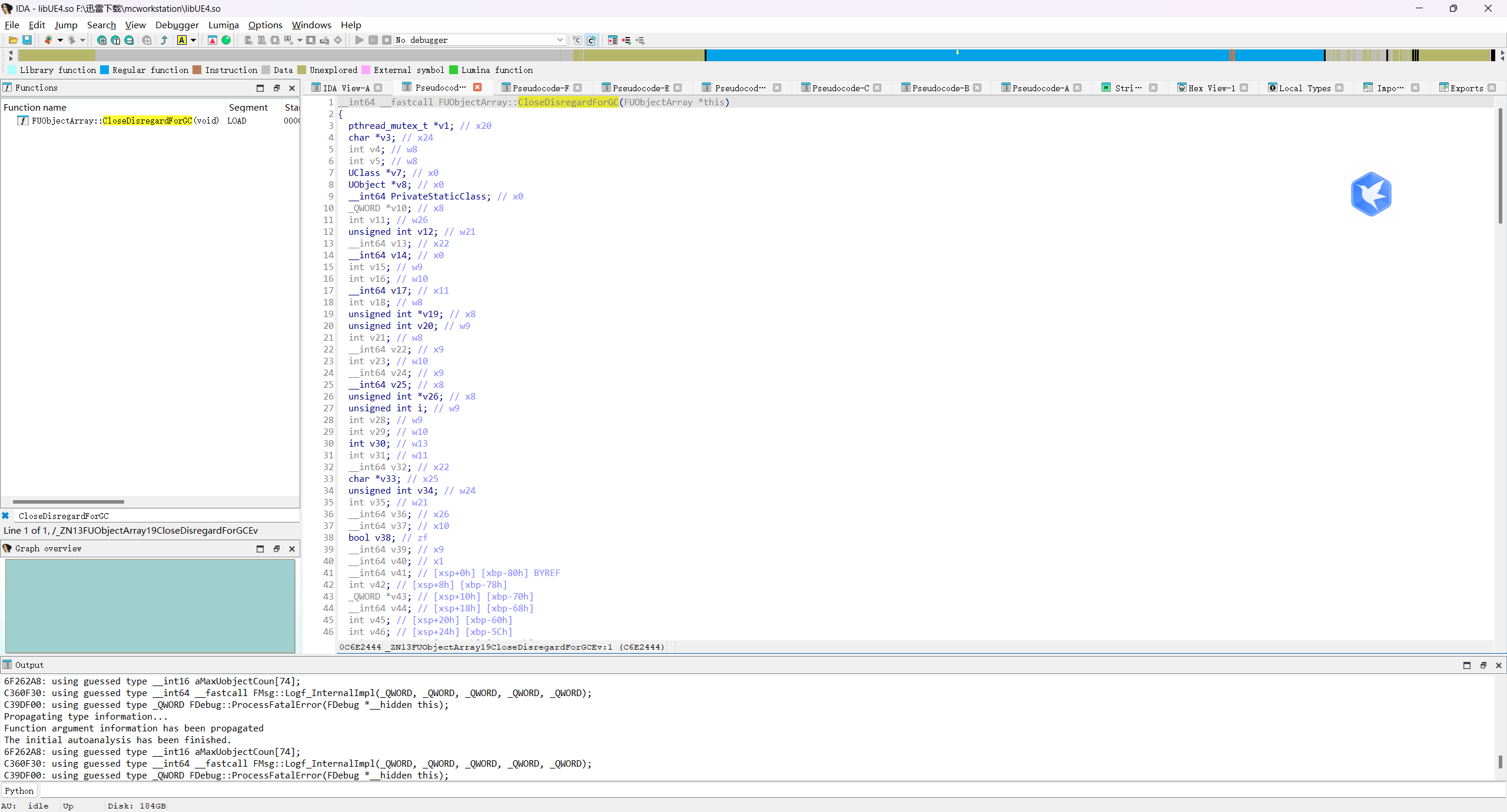
Task: Clear the function filter with blue X
Action: (x=5, y=515)
